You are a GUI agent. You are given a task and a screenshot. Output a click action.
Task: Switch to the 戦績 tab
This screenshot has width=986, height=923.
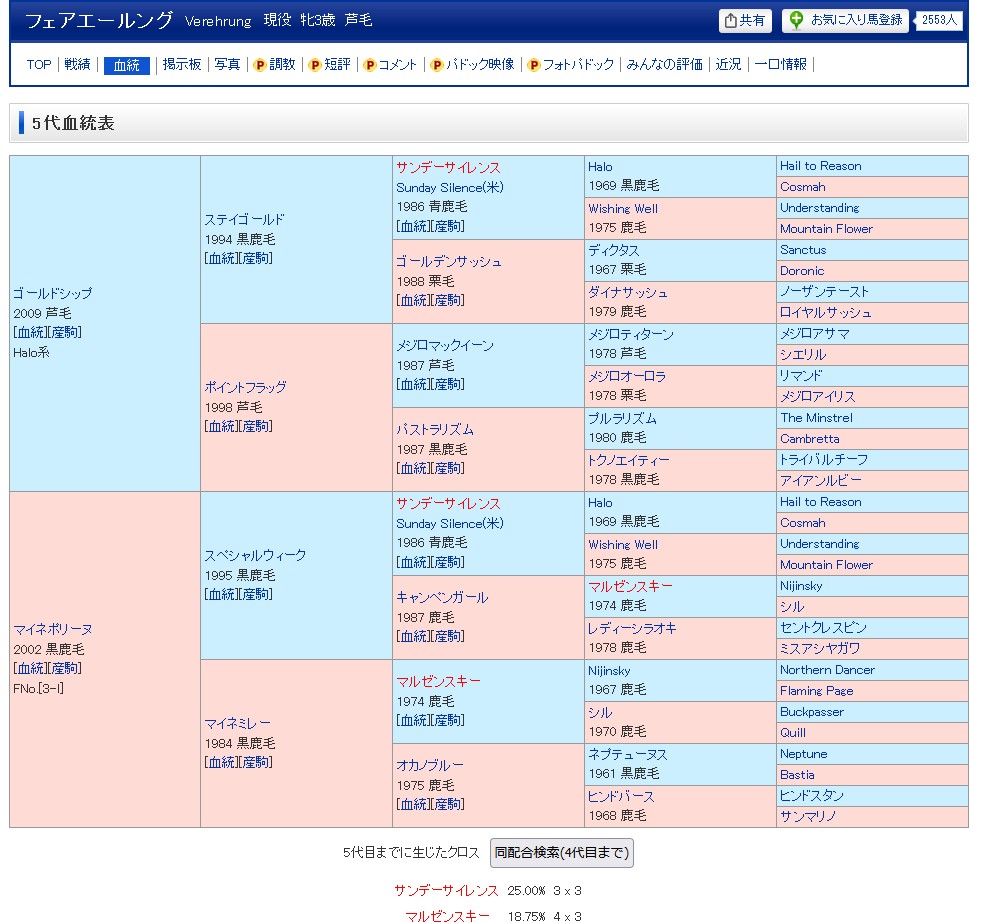pyautogui.click(x=77, y=65)
